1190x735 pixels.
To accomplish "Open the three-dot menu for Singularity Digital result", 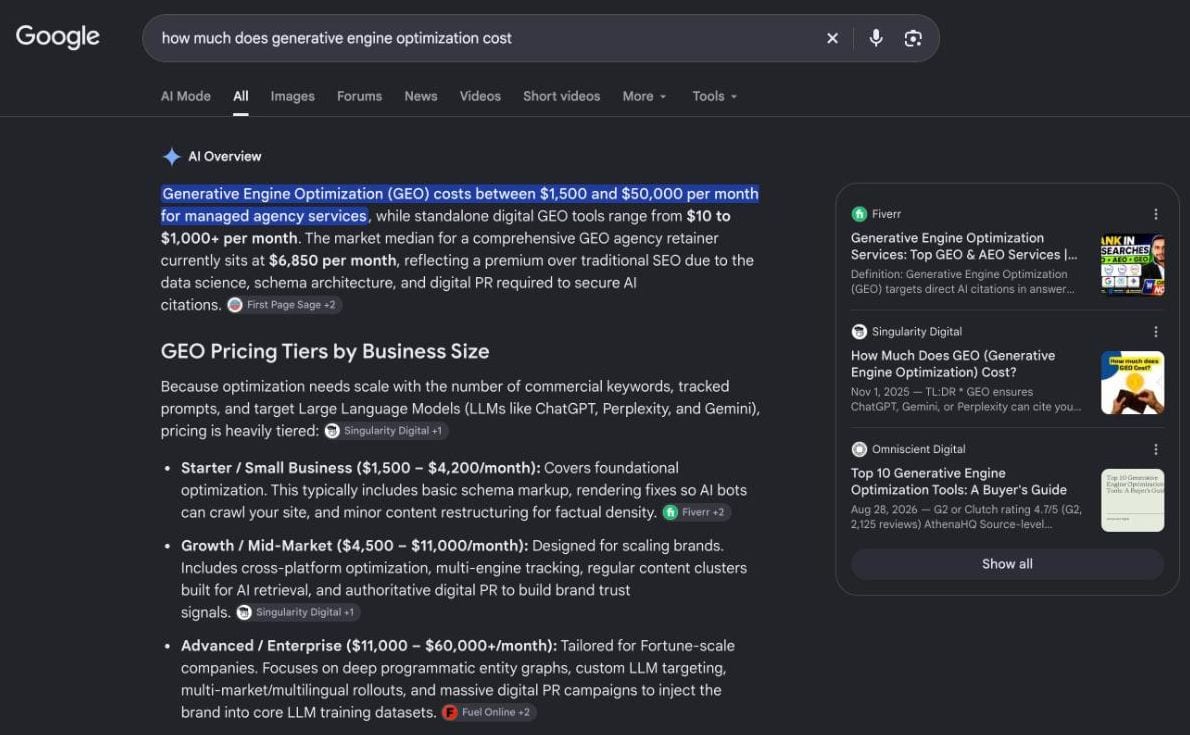I will point(1155,332).
